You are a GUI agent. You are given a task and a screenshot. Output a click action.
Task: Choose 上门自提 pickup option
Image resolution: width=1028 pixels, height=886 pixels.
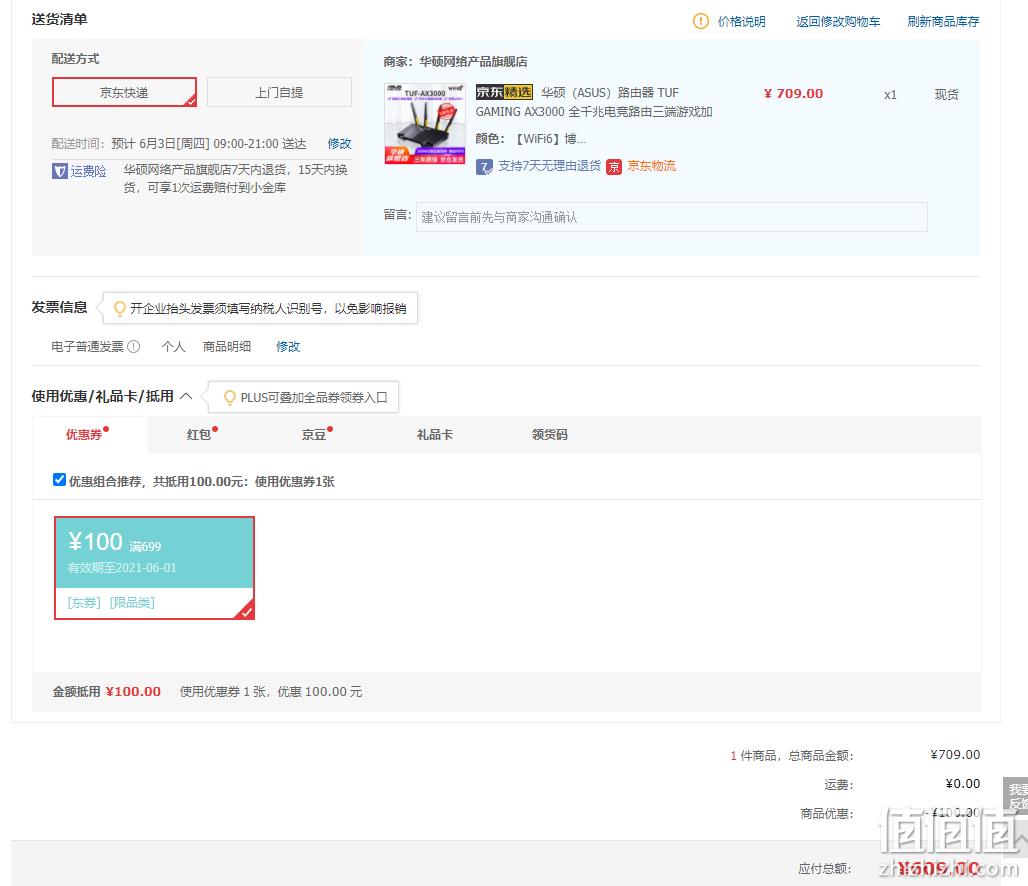coord(279,92)
